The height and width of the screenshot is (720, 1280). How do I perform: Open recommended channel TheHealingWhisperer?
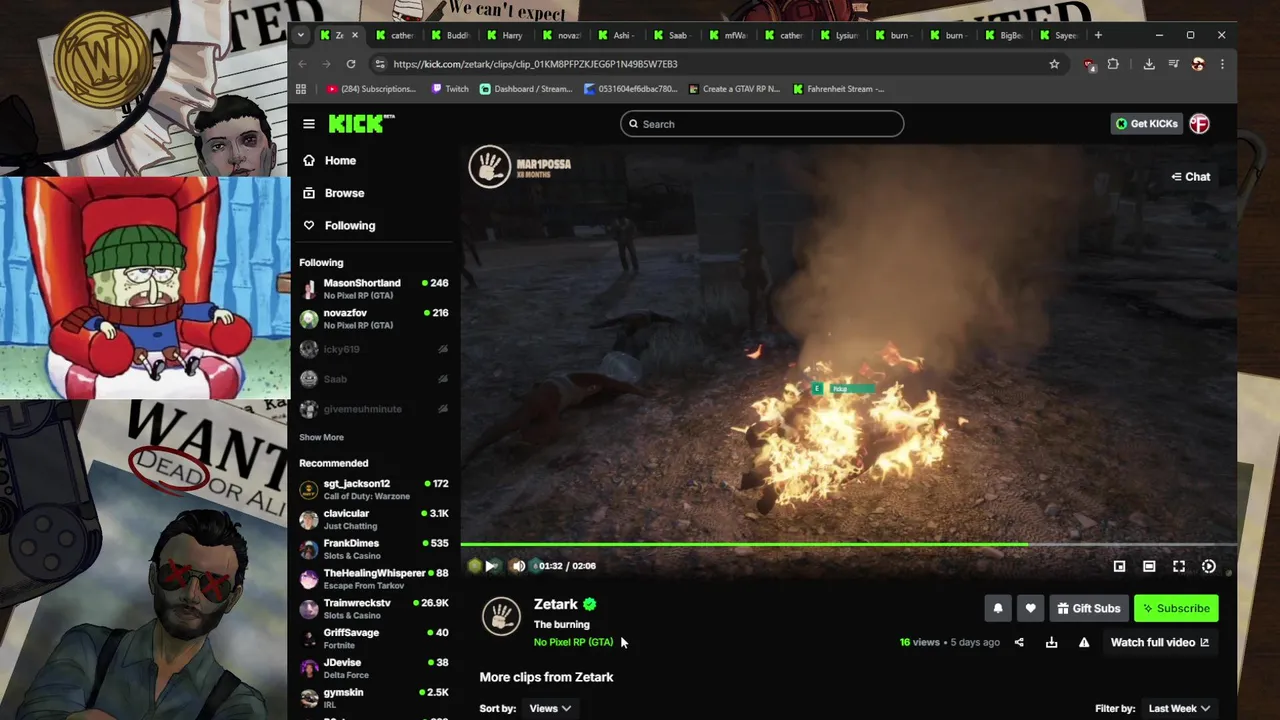pos(374,579)
